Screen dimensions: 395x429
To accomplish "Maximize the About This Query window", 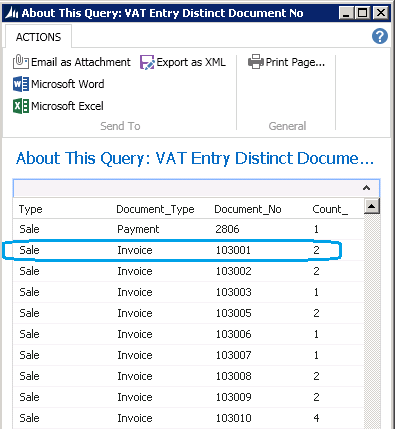I will [363, 13].
